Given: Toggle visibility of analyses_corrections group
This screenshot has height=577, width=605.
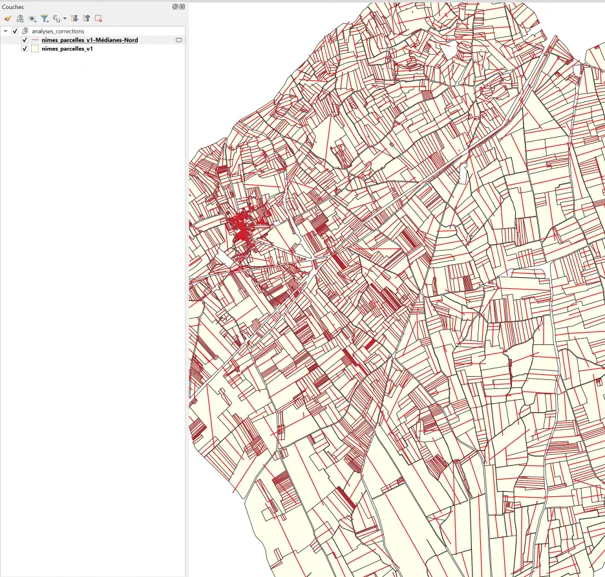Looking at the screenshot, I should pos(15,31).
